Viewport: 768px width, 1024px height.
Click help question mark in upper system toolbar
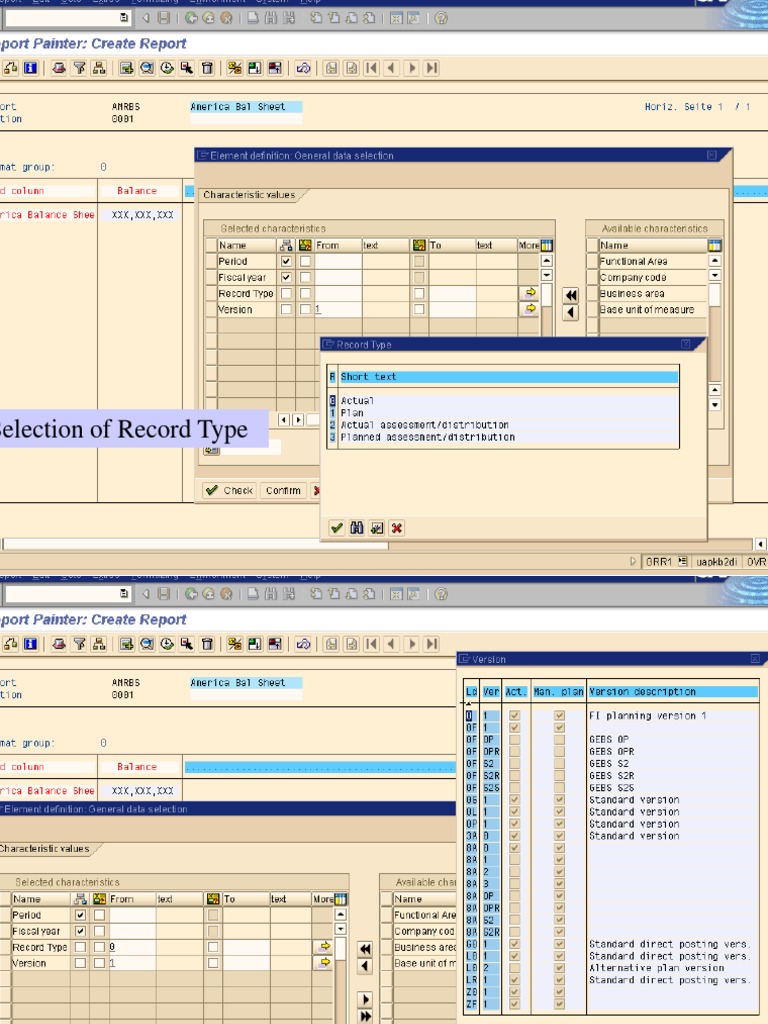click(441, 18)
